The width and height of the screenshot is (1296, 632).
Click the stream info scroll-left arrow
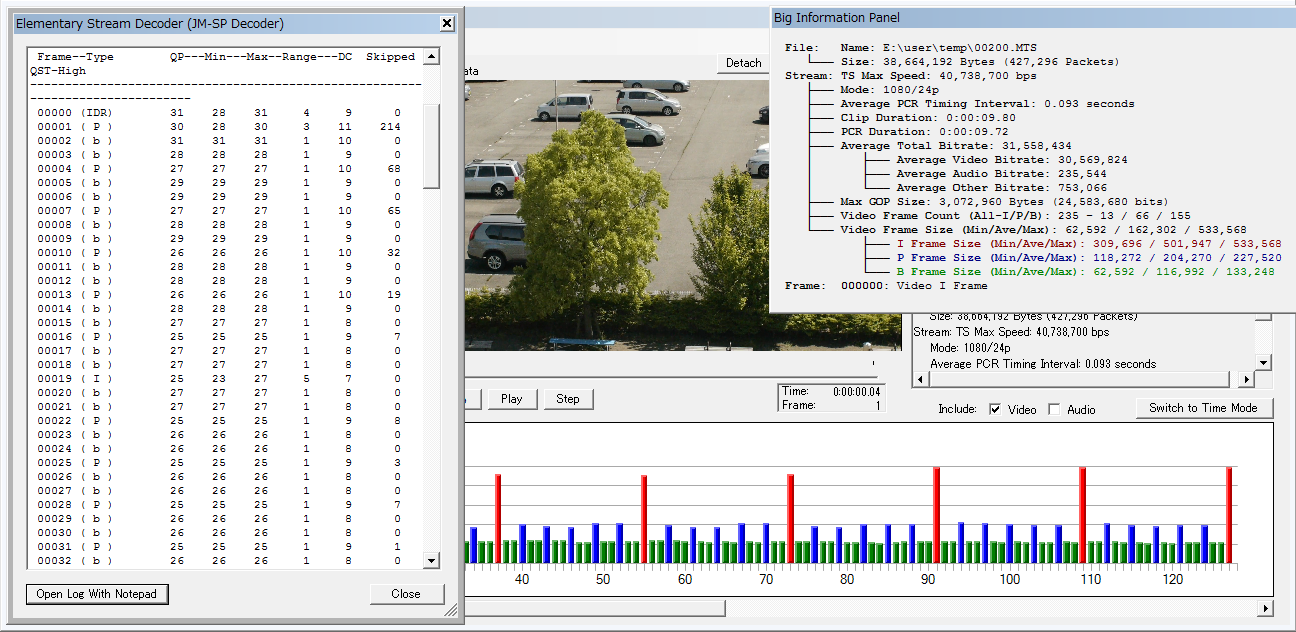920,380
